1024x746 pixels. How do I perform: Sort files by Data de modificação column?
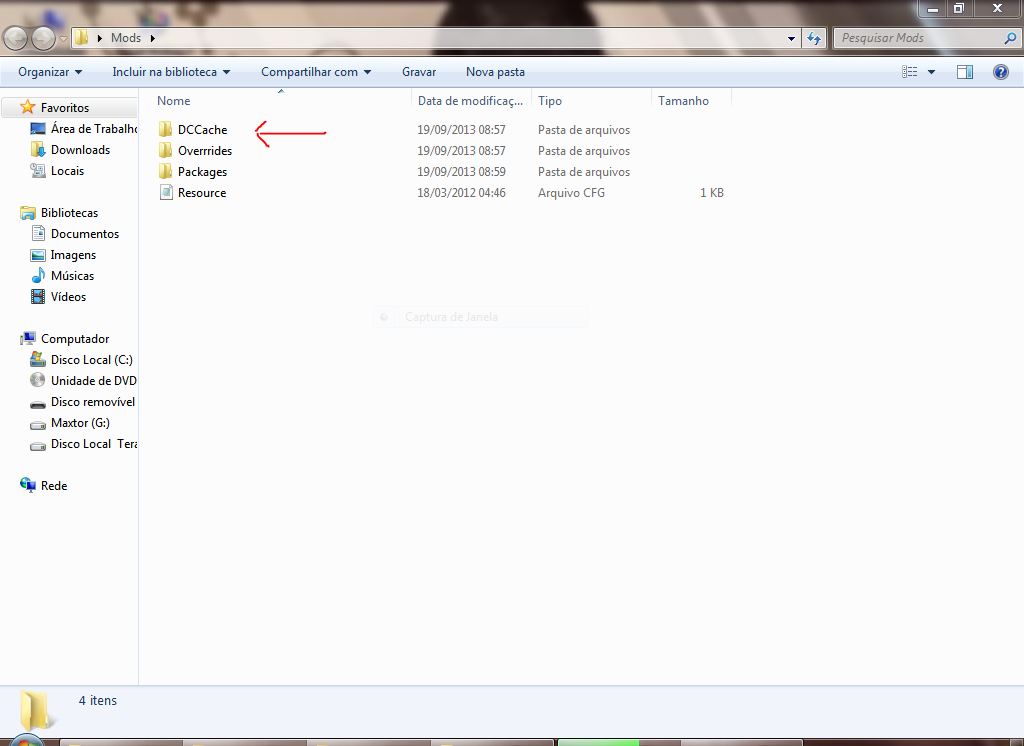coord(470,100)
